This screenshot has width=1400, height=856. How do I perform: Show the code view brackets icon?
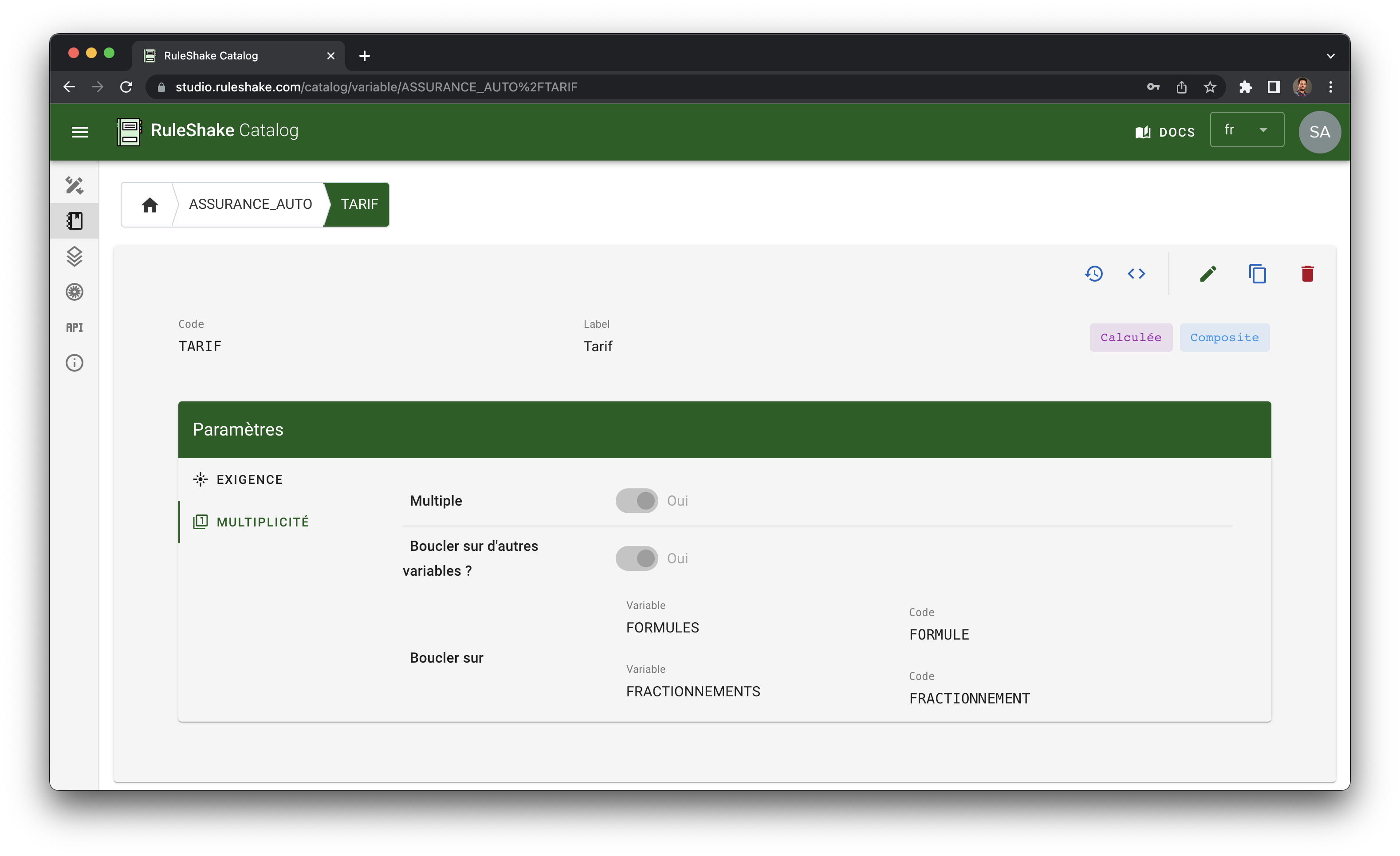coord(1136,274)
